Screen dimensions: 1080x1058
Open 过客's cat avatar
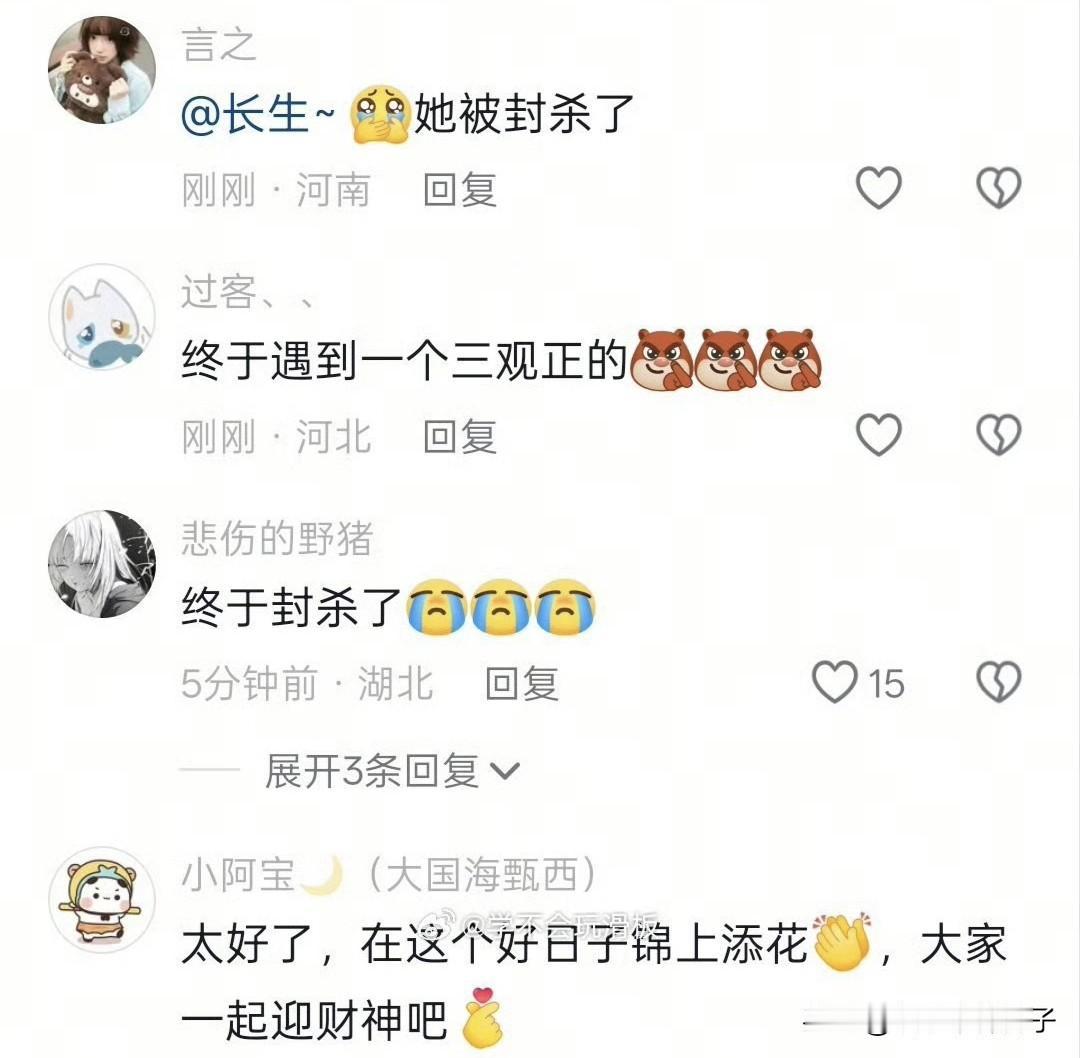[102, 317]
